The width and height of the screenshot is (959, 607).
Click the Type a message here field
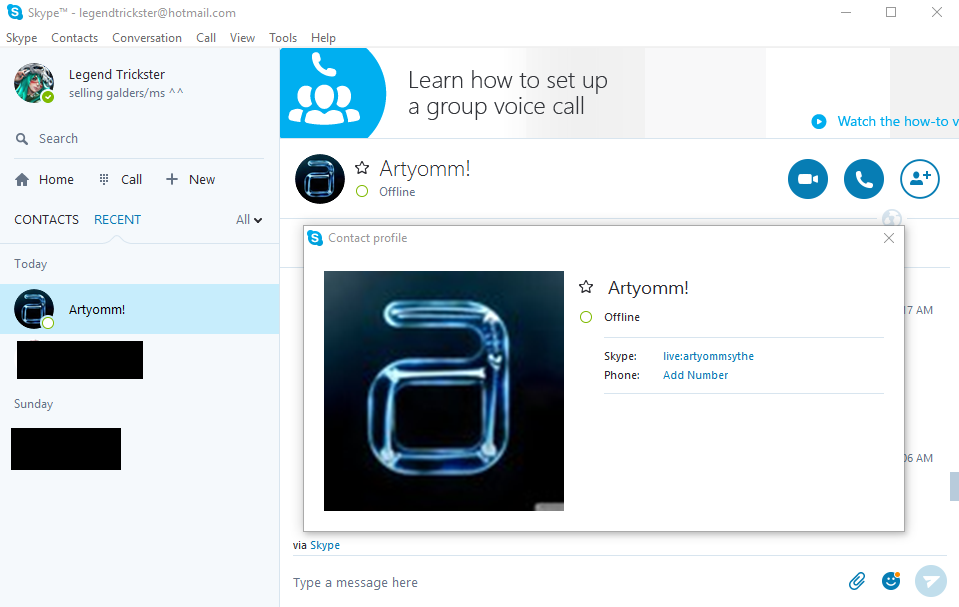click(x=566, y=583)
